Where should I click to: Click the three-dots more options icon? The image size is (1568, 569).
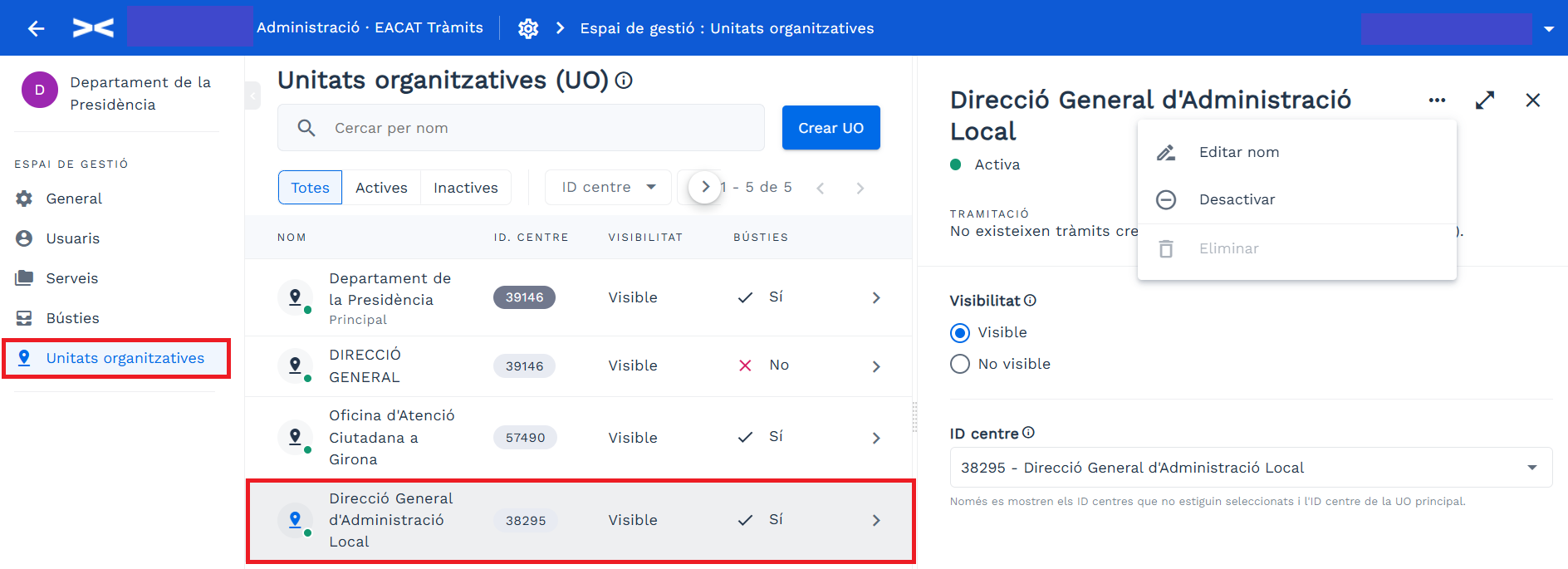click(1437, 101)
